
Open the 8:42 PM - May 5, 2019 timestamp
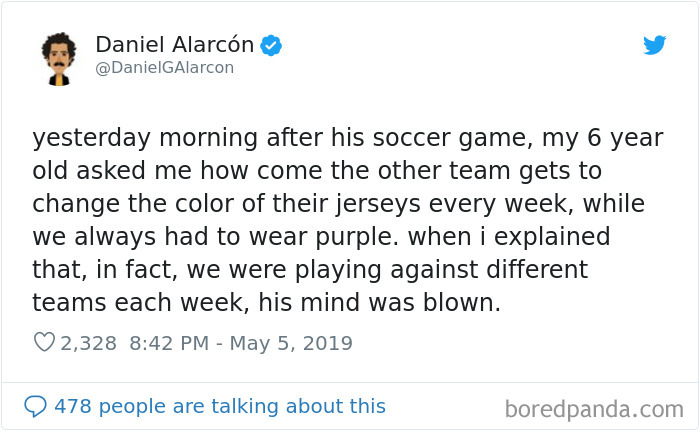[241, 343]
